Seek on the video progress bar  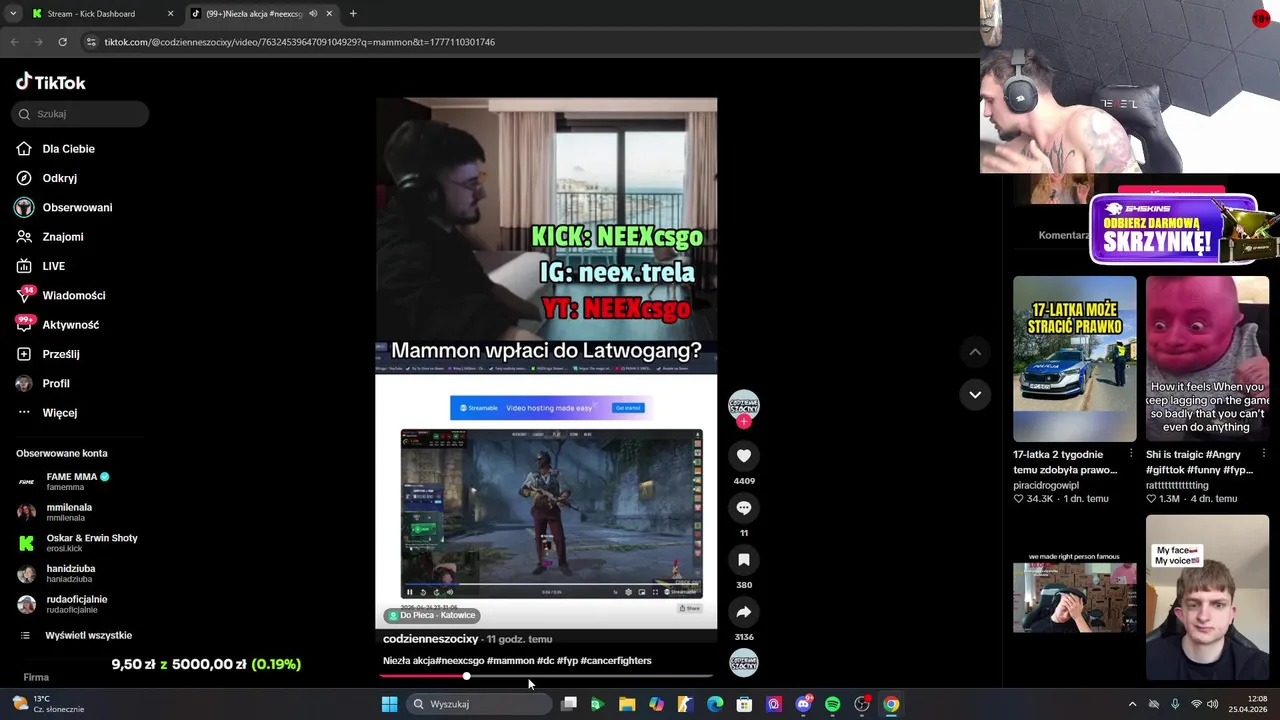point(546,676)
